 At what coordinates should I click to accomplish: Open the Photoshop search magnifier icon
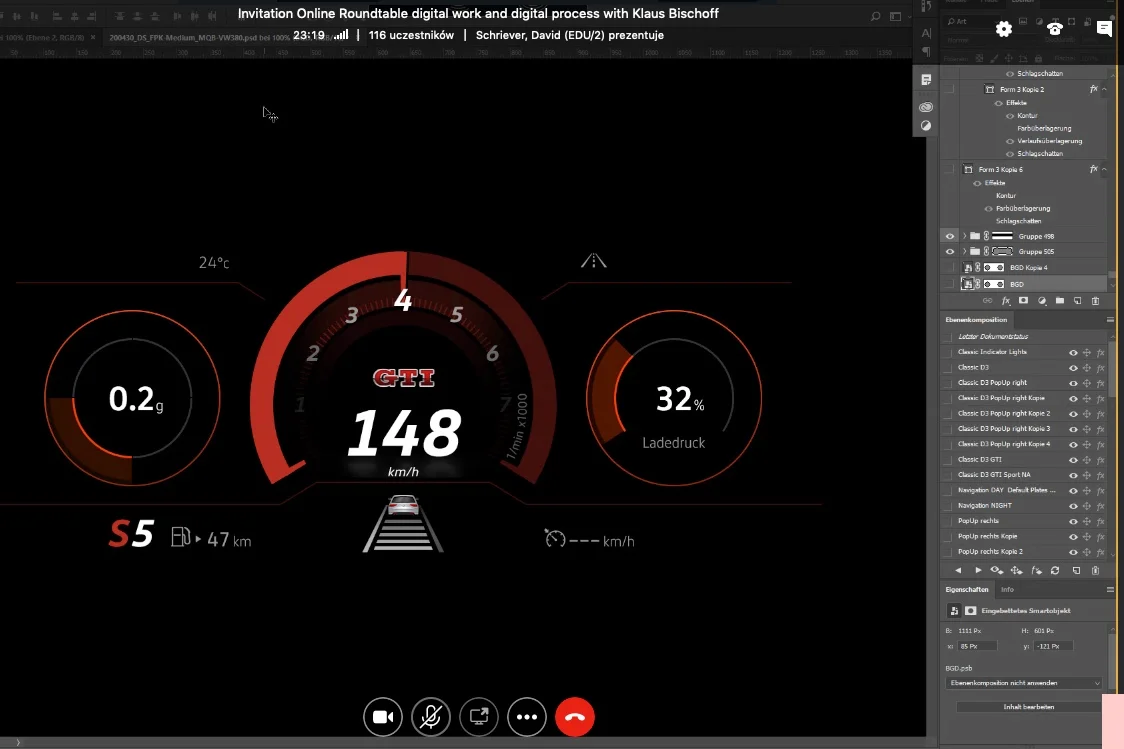coord(875,16)
